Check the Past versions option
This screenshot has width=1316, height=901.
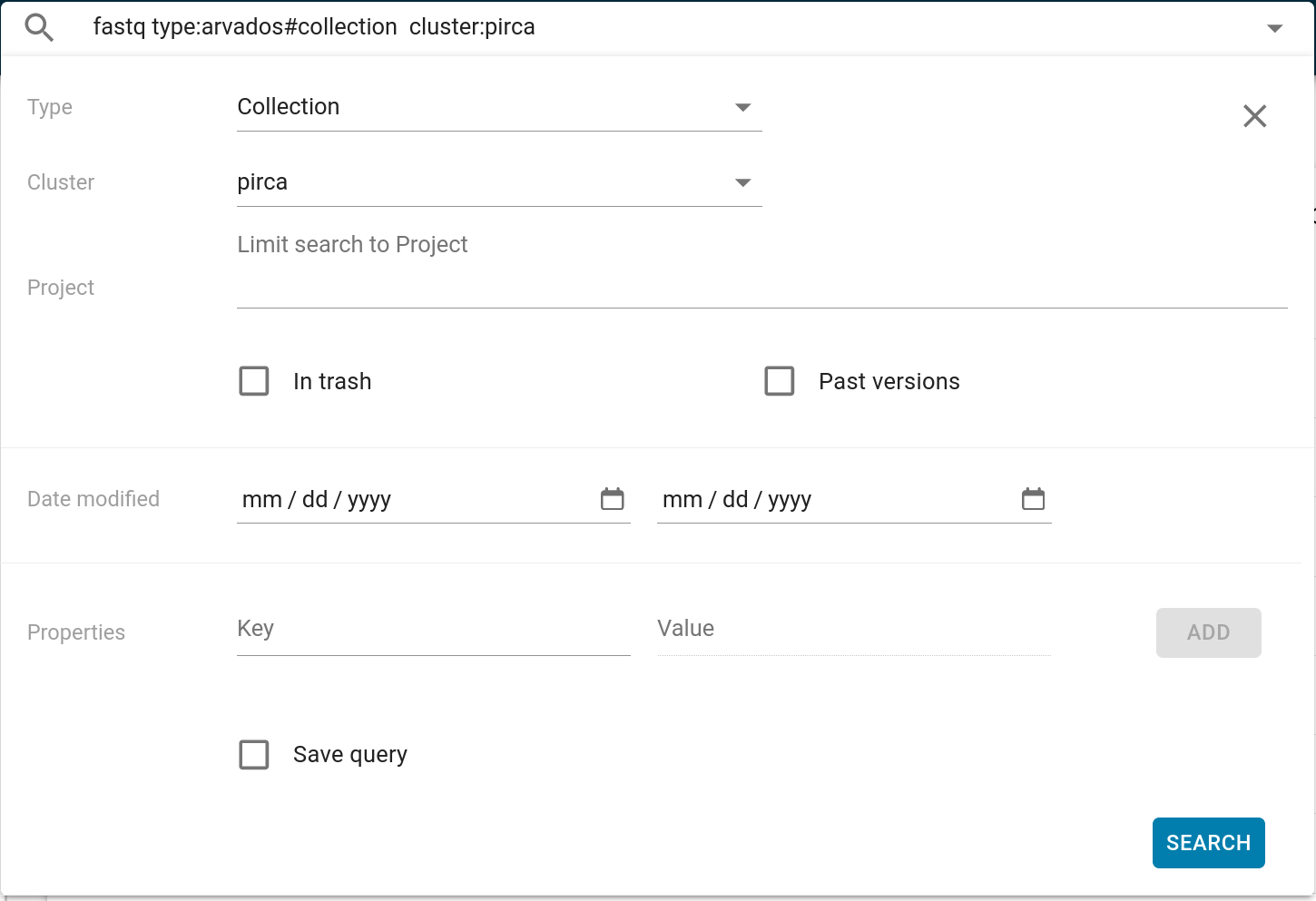[780, 381]
